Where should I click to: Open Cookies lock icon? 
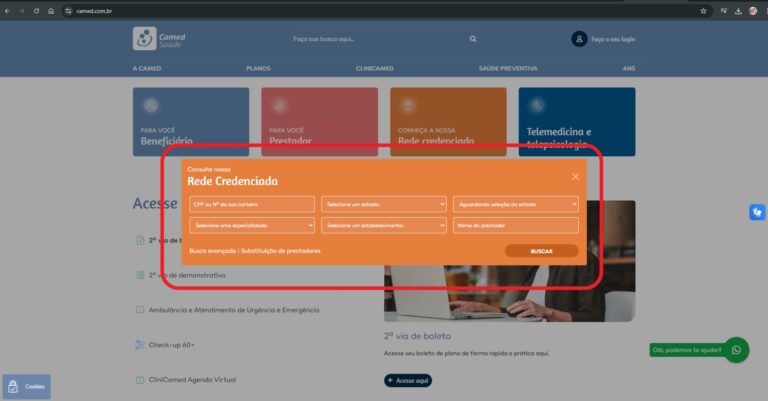click(13, 387)
